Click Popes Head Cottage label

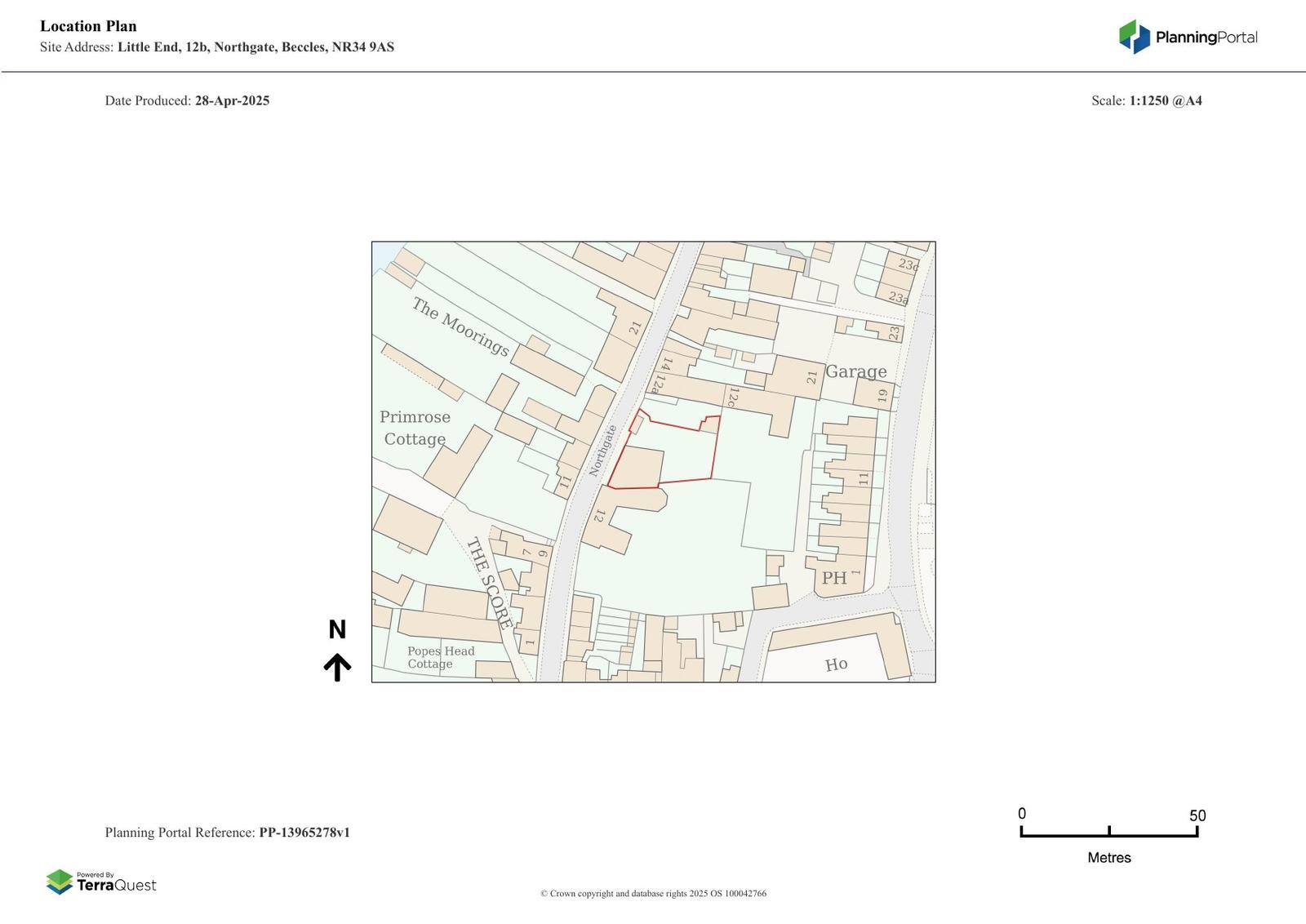(x=441, y=657)
